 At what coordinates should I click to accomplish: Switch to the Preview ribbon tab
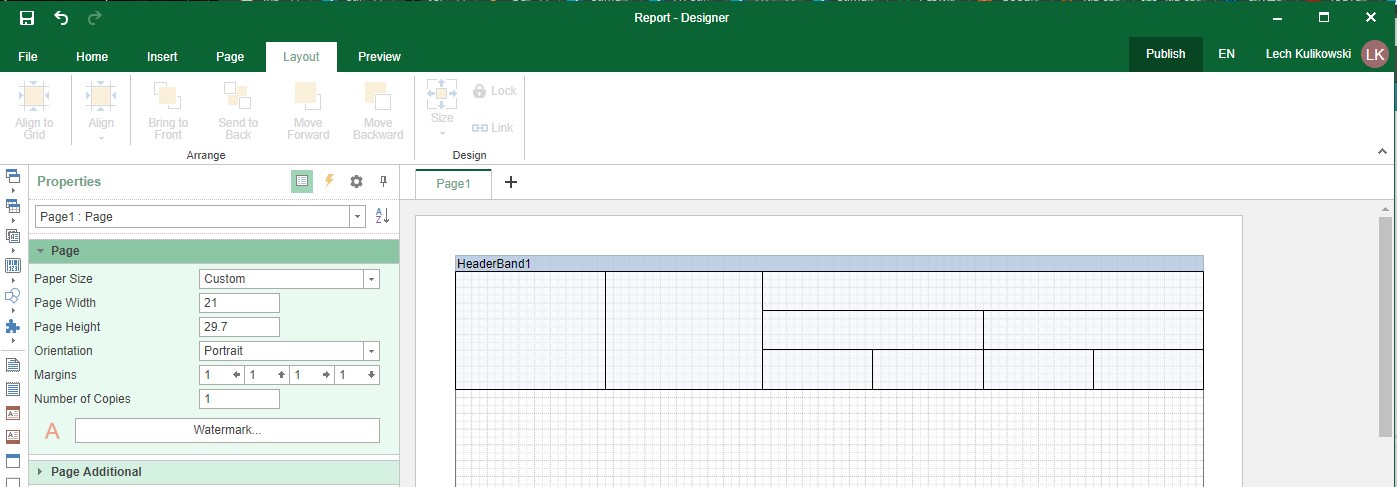tap(379, 56)
